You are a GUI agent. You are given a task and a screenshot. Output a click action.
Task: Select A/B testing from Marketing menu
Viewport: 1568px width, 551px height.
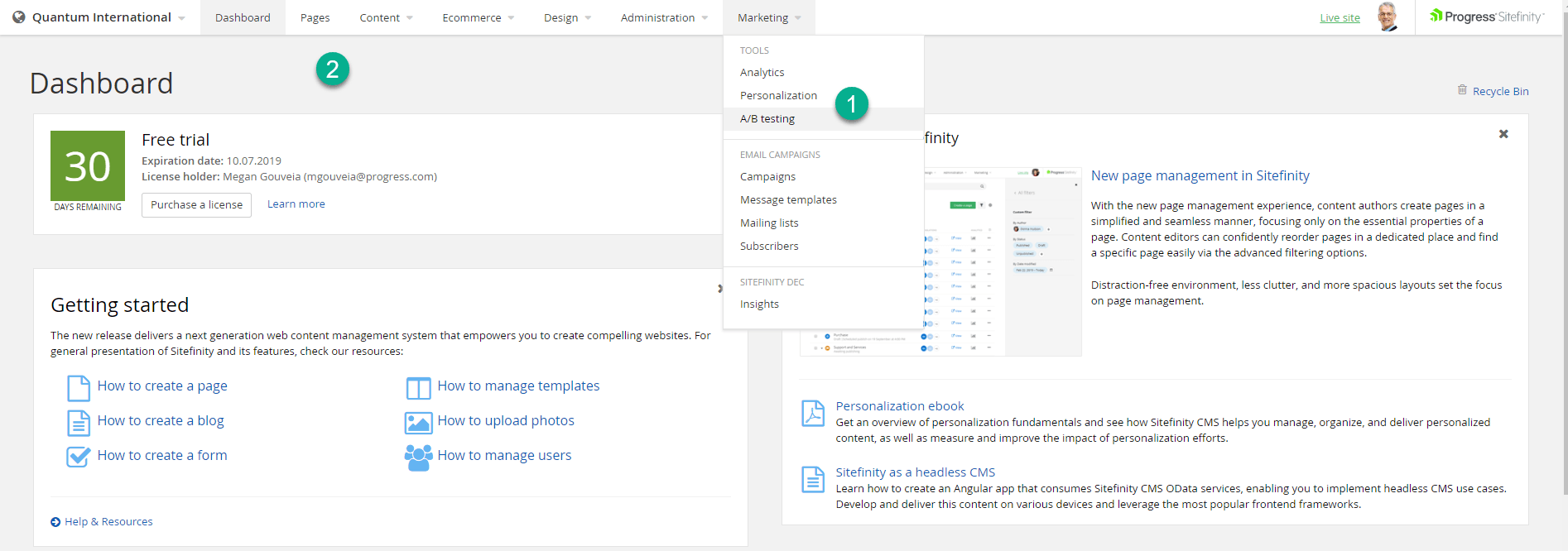pos(767,119)
